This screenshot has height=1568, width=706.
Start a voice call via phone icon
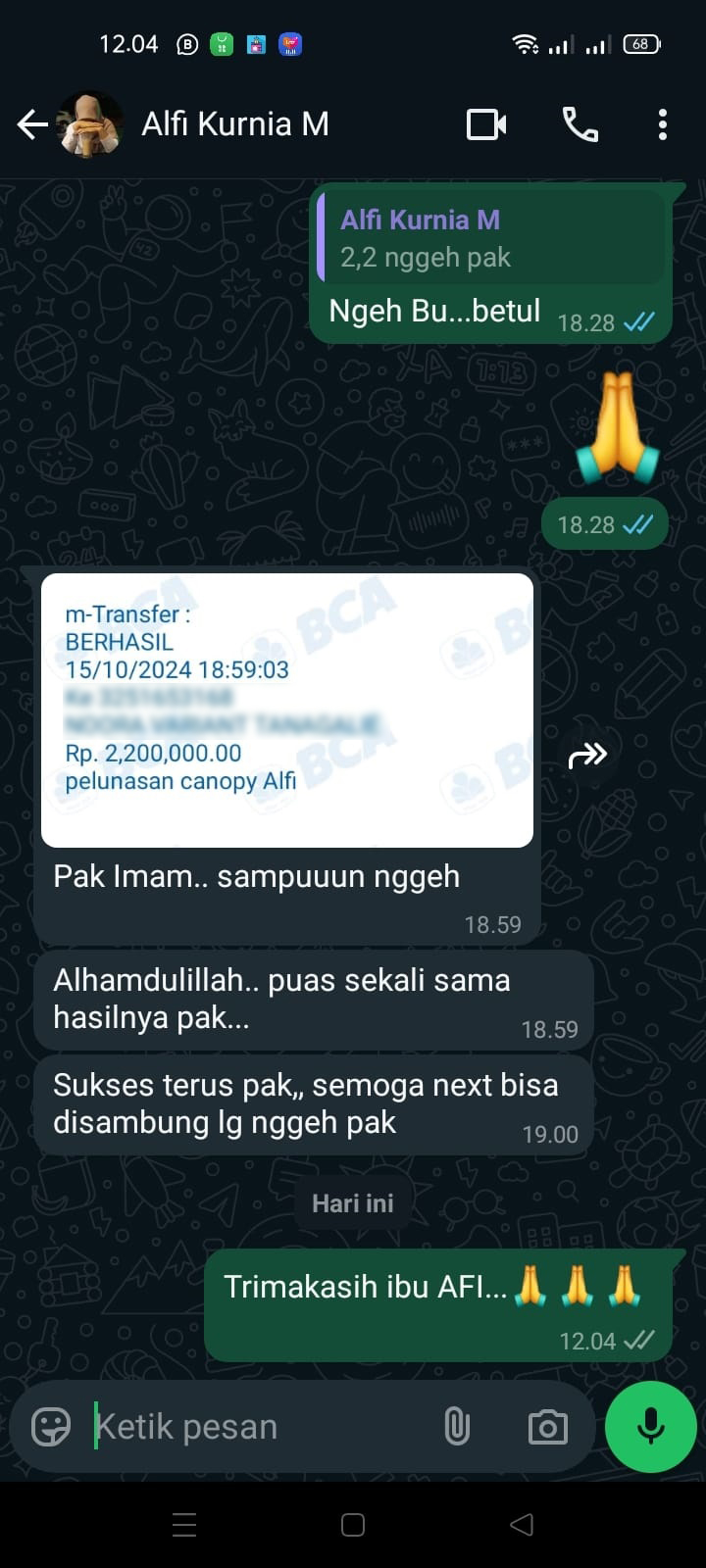click(580, 124)
